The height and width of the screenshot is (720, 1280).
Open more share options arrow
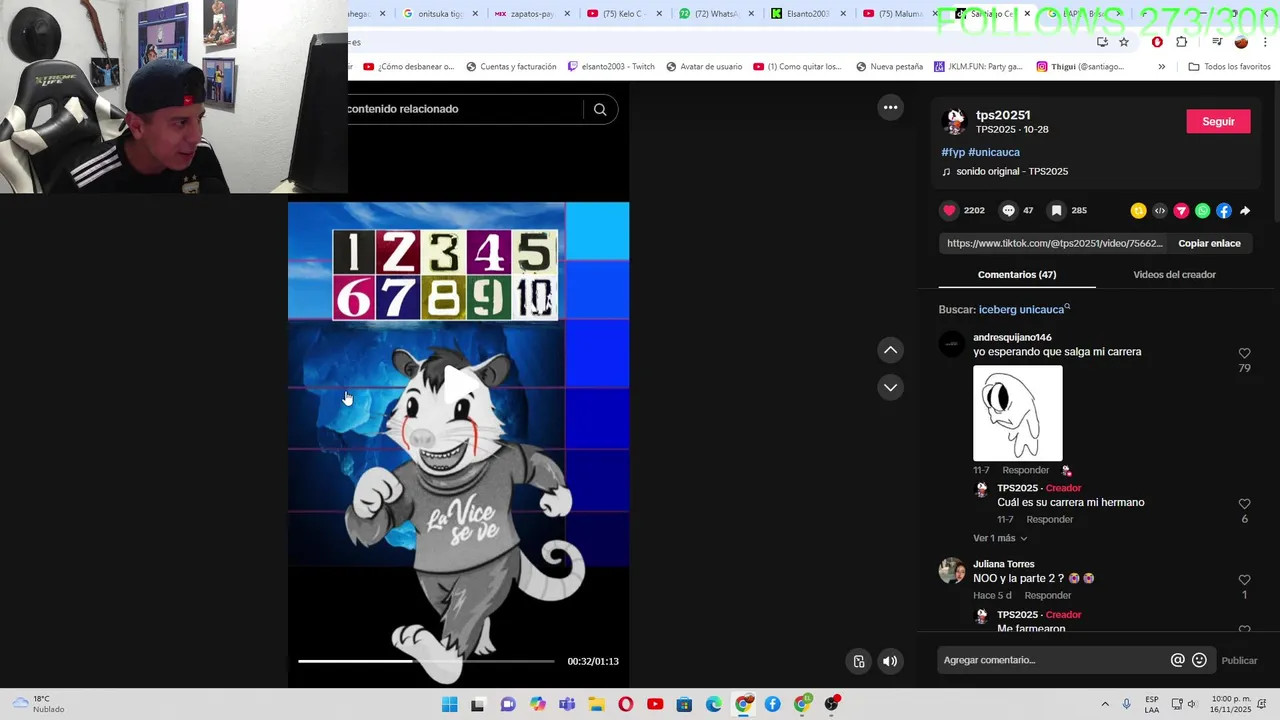coord(1245,211)
